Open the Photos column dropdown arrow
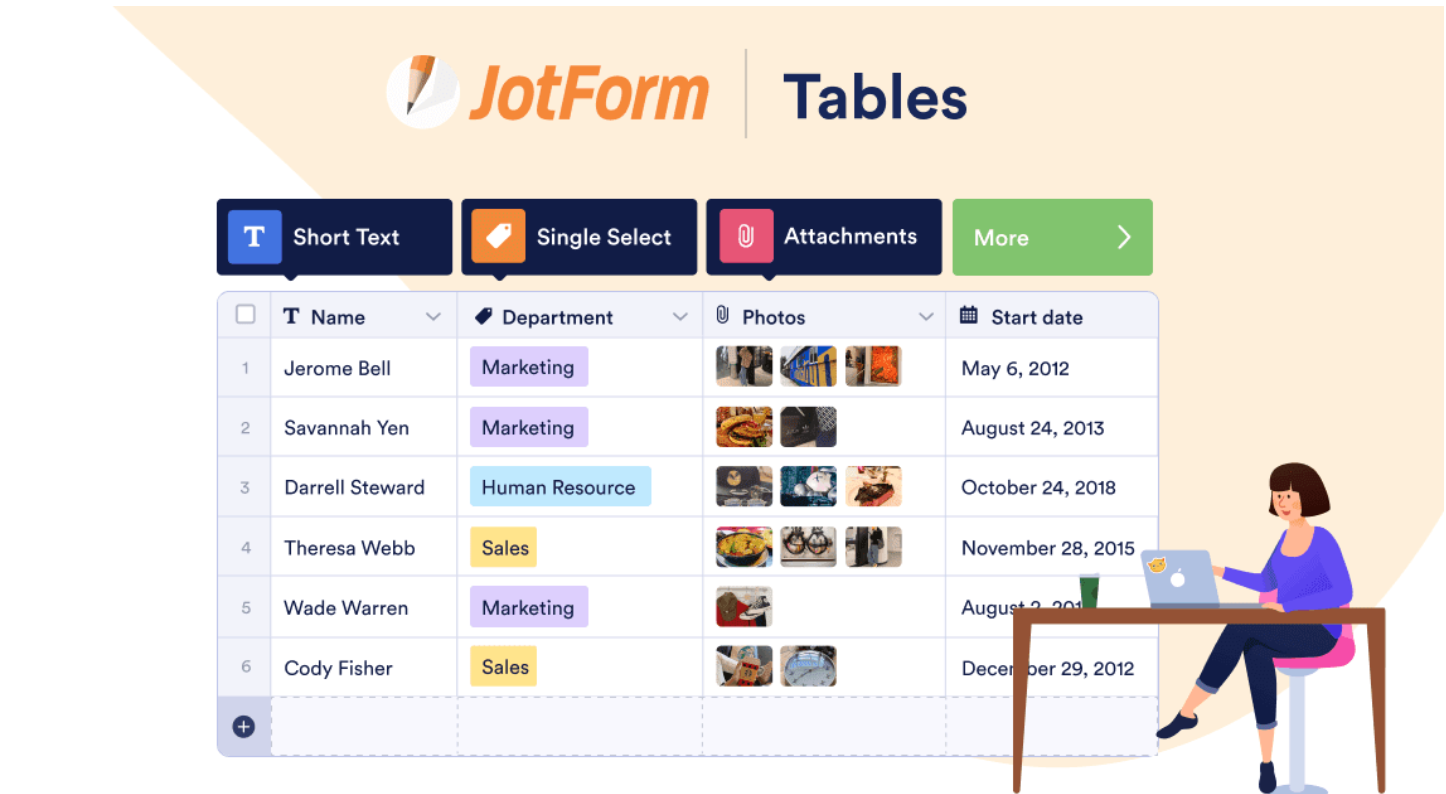 click(x=926, y=317)
